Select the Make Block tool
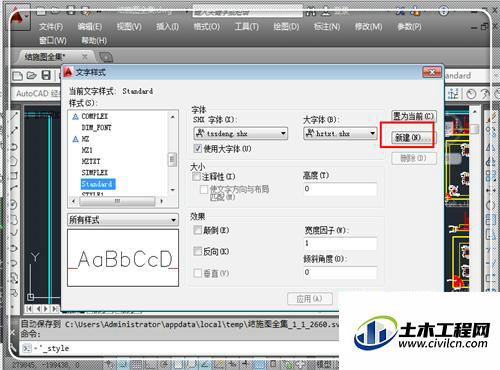Image resolution: width=500 pixels, height=370 pixels. (x=14, y=293)
